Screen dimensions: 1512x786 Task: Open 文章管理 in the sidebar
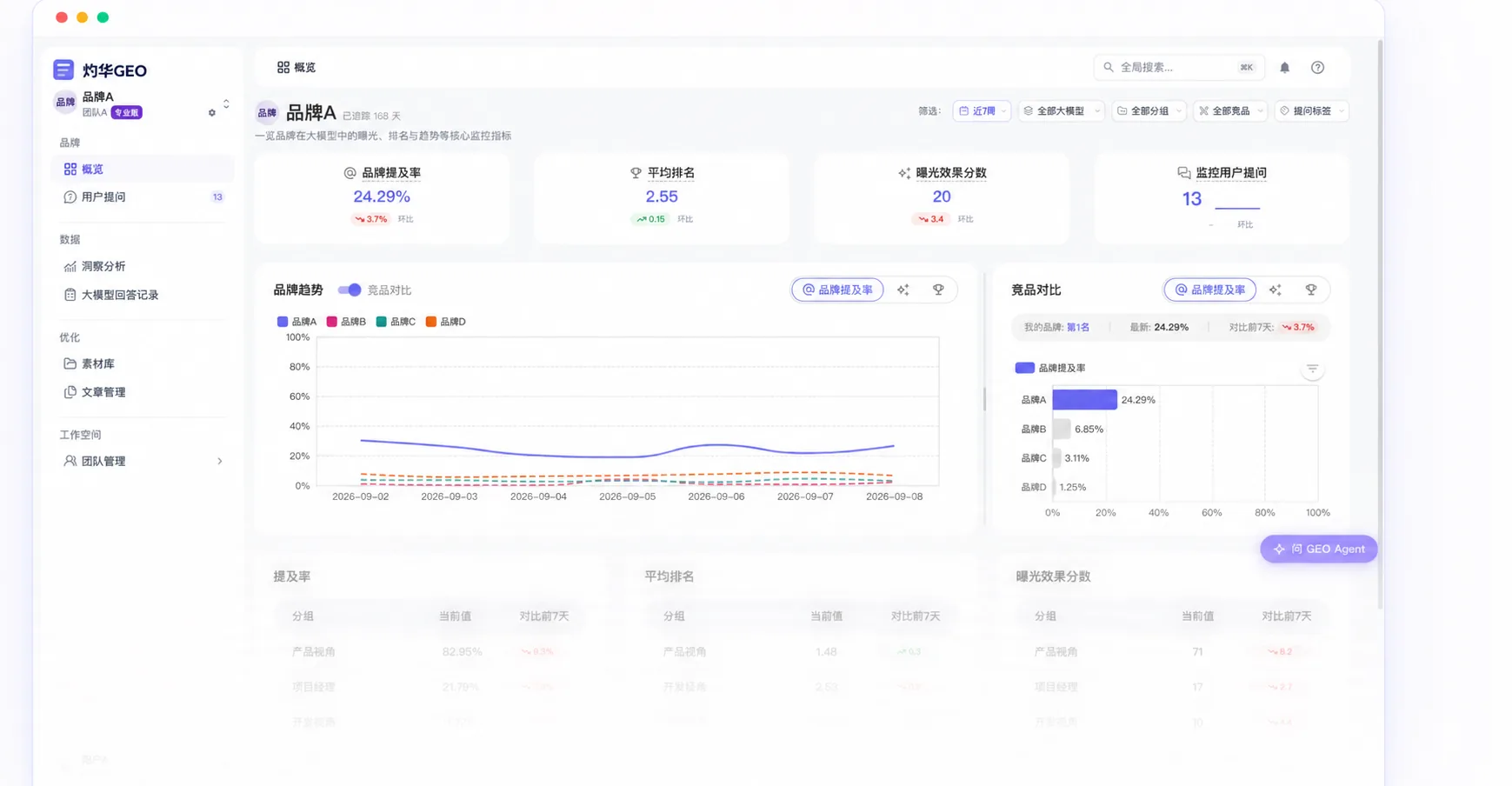143,392
